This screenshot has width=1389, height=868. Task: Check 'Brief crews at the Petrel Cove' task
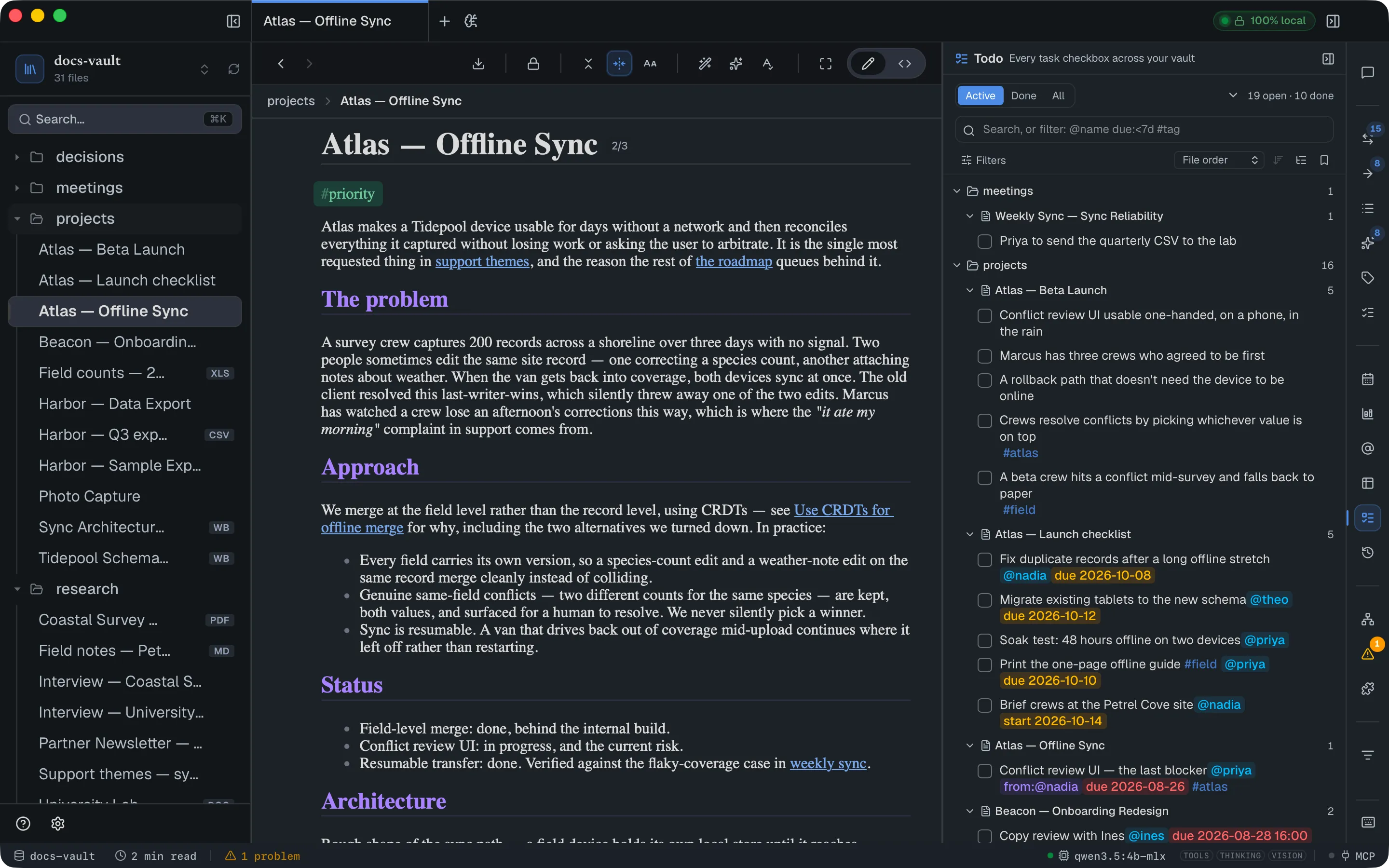[x=985, y=705]
